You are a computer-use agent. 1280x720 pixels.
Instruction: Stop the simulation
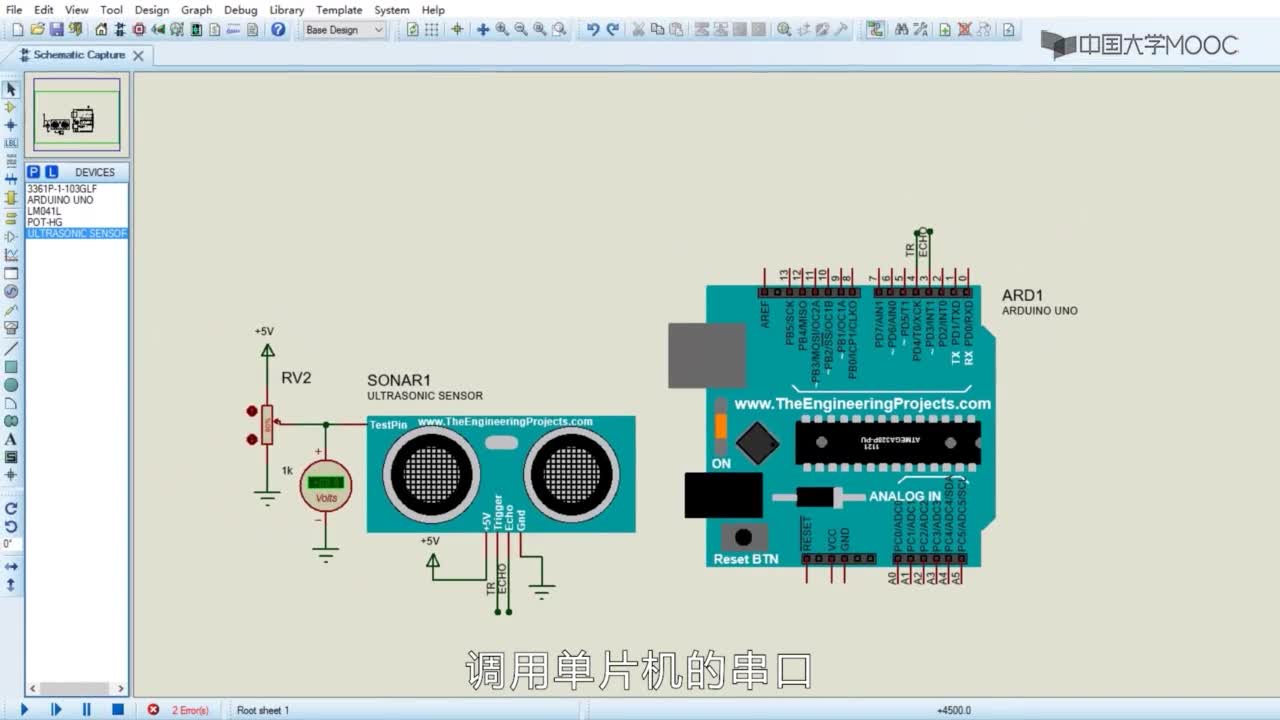click(118, 710)
